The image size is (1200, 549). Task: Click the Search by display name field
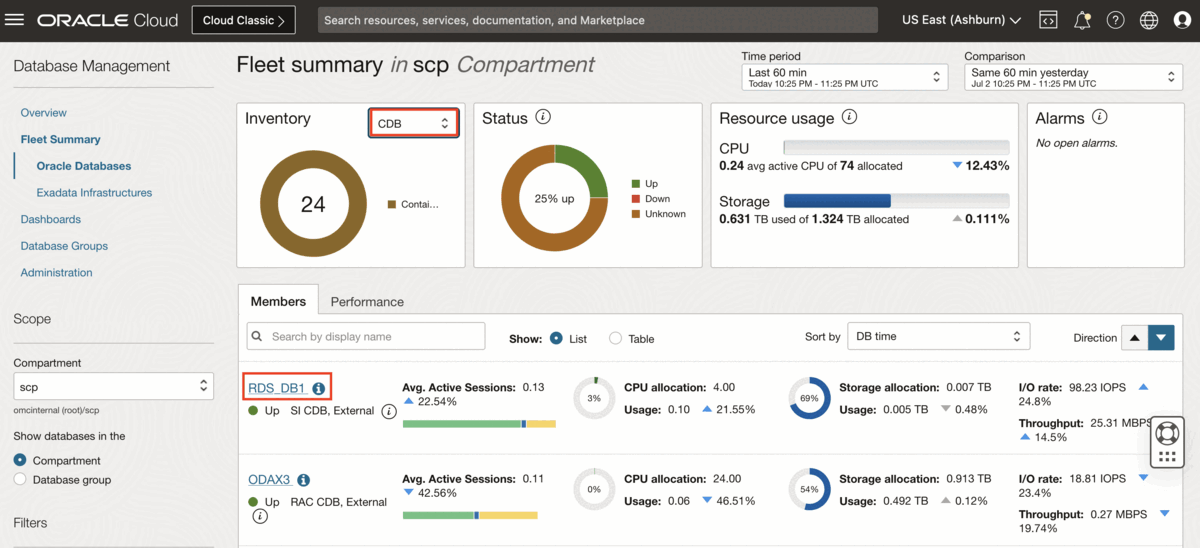tap(366, 337)
